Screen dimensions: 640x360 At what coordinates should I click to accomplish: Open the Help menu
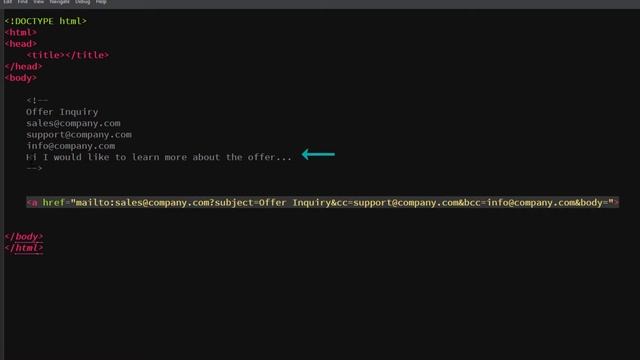coord(101,2)
